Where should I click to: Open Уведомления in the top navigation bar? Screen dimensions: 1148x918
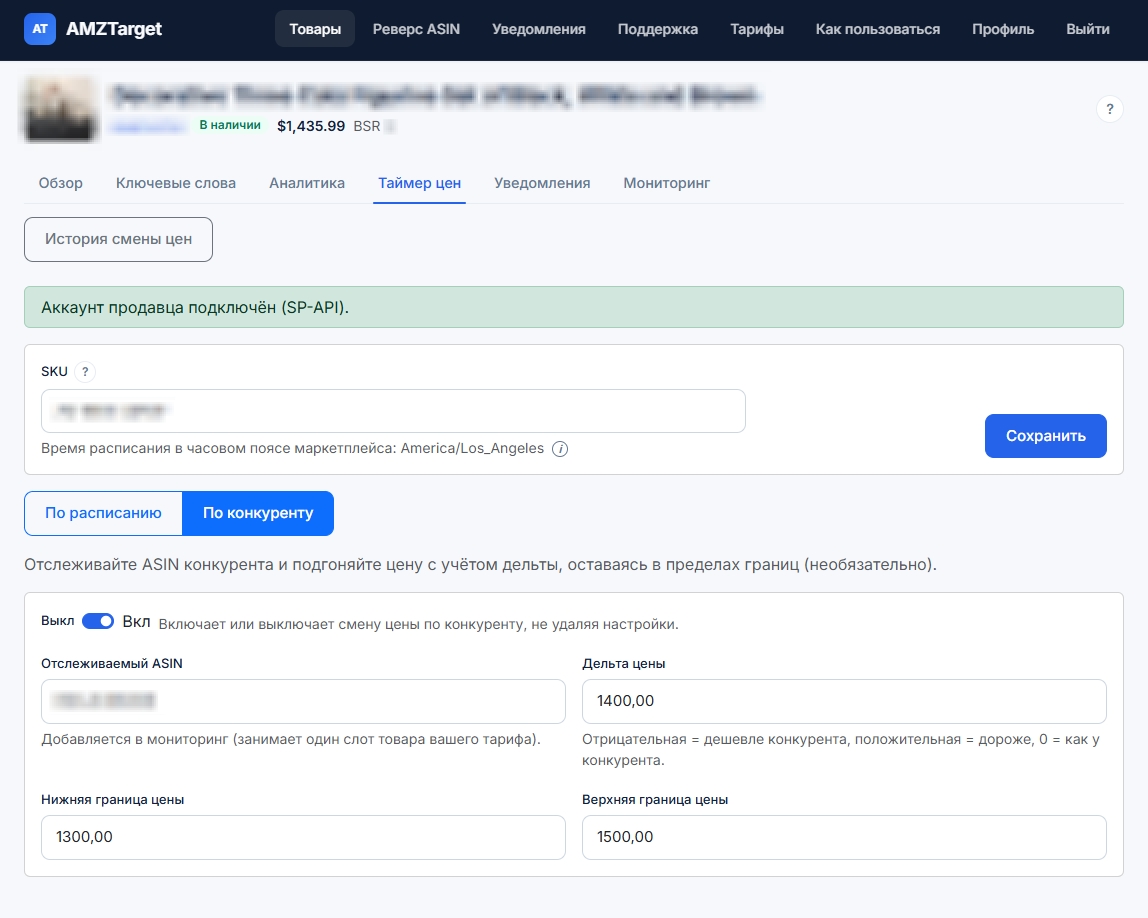click(x=539, y=29)
